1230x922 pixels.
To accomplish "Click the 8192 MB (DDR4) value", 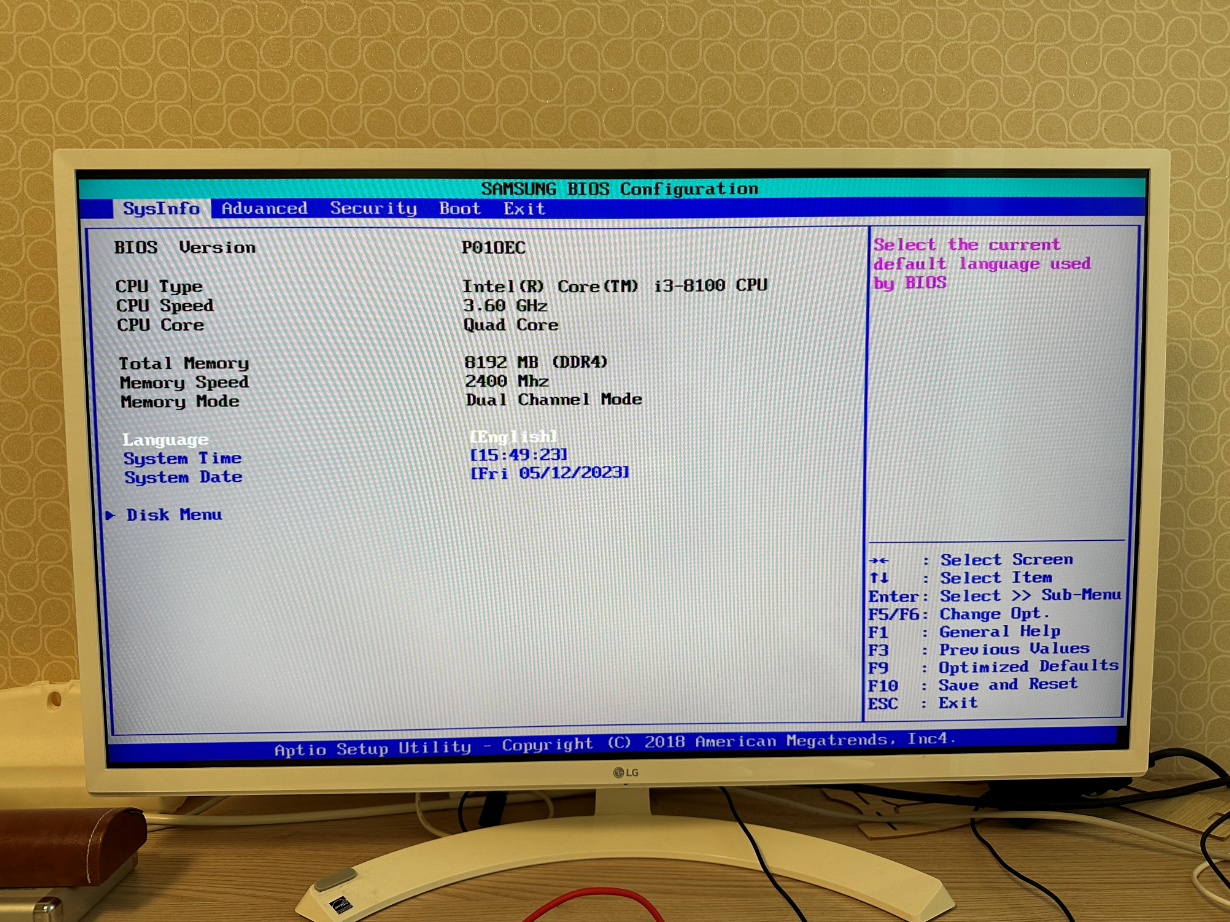I will coord(536,362).
